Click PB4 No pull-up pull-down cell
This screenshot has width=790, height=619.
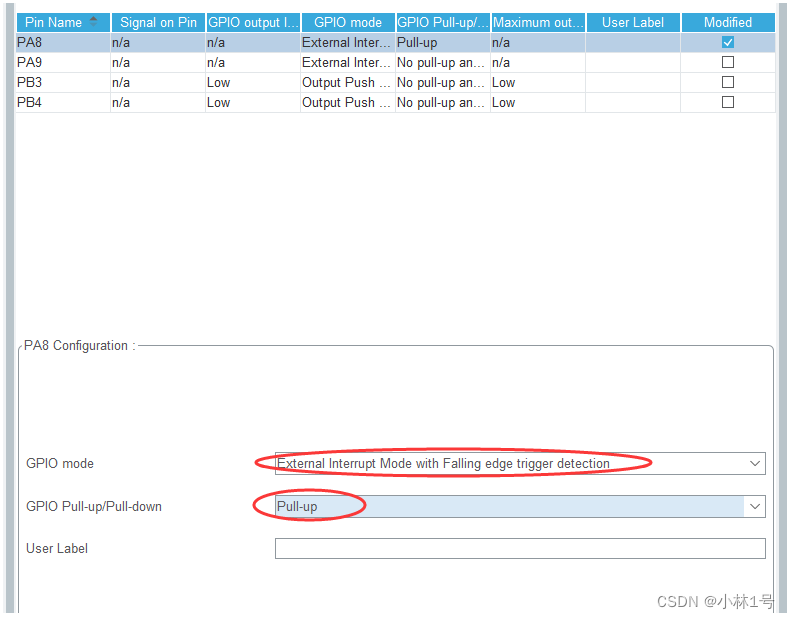pyautogui.click(x=443, y=103)
